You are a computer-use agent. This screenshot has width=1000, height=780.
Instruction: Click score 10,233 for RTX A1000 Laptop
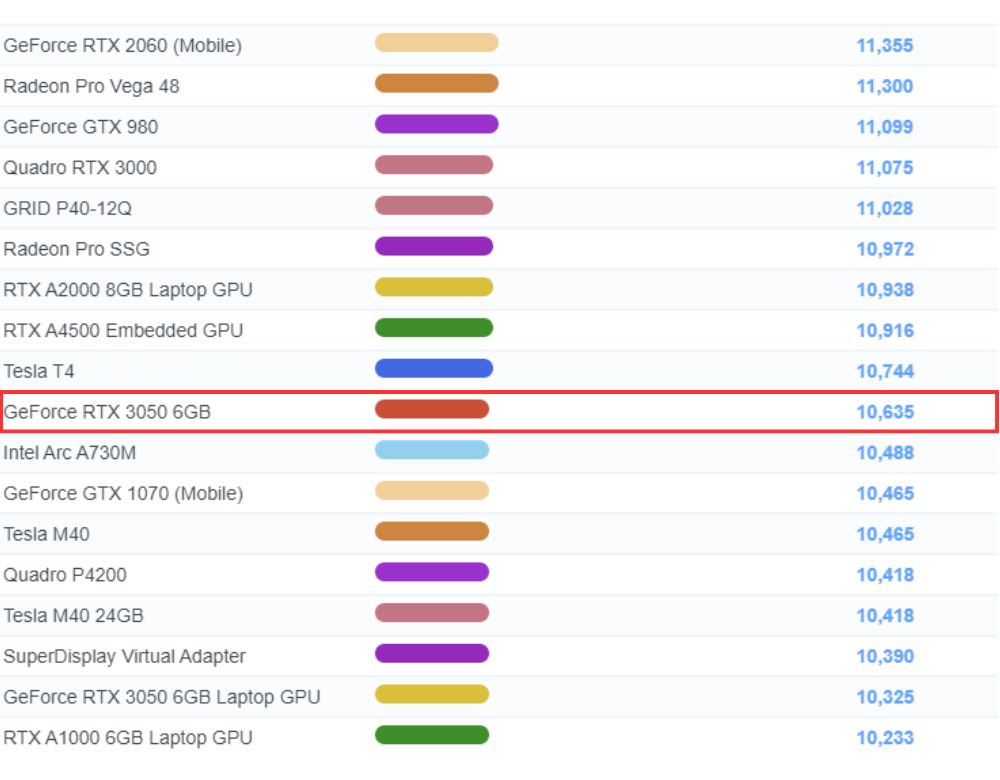coord(885,738)
